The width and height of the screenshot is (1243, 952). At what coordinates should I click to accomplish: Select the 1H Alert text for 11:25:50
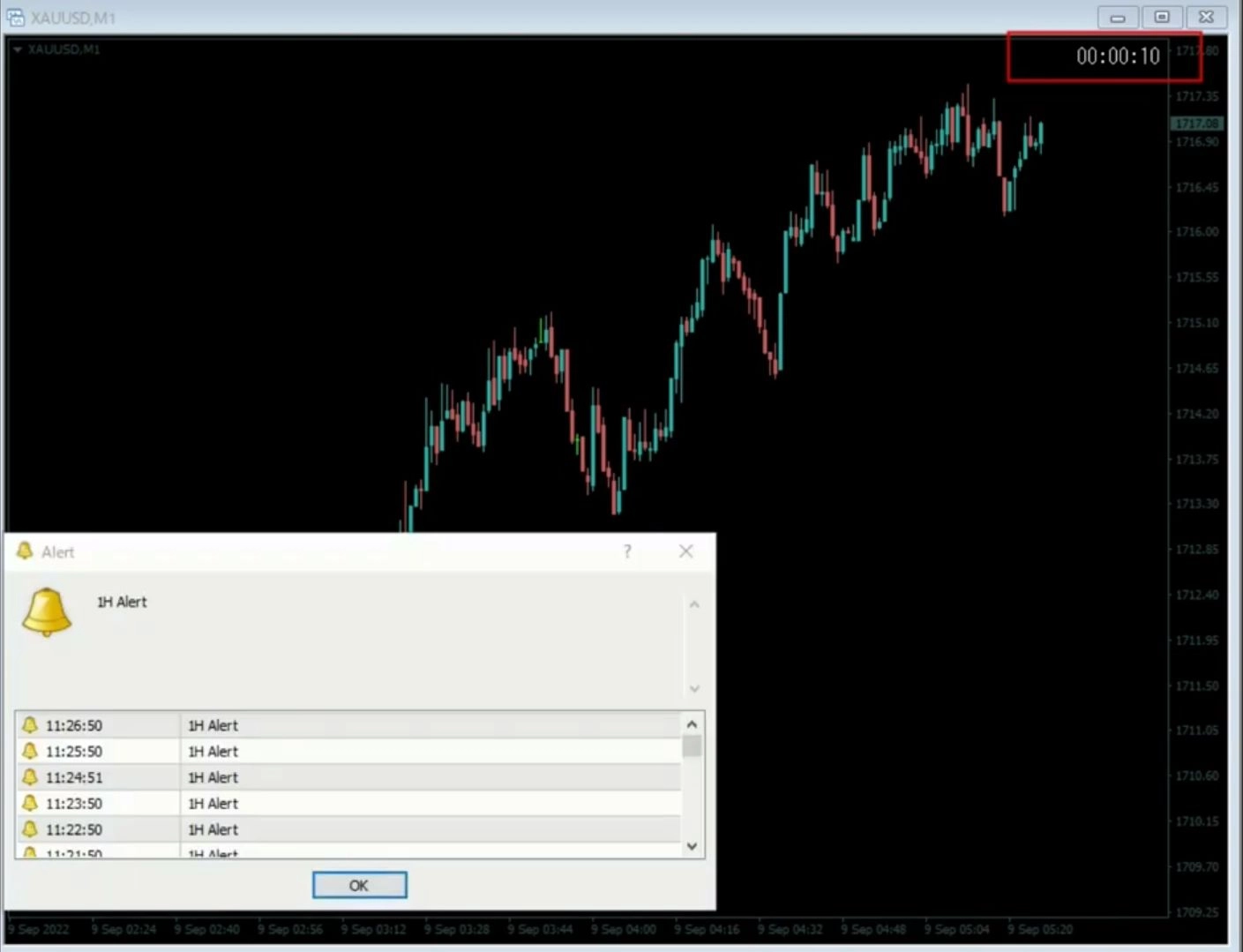(213, 752)
